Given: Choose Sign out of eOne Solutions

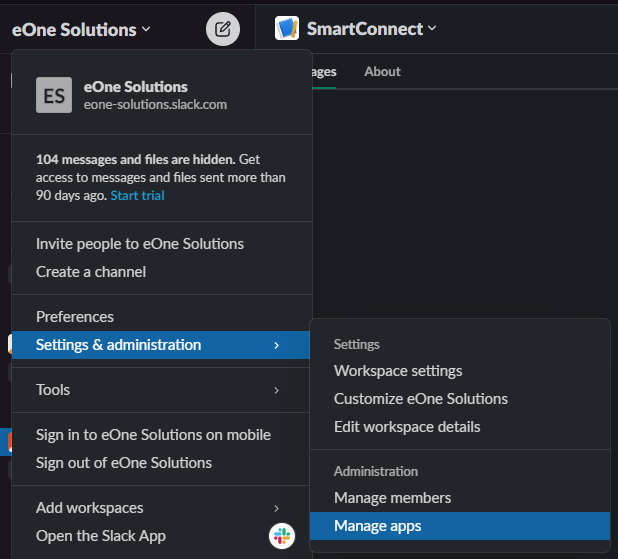Looking at the screenshot, I should pyautogui.click(x=161, y=463).
